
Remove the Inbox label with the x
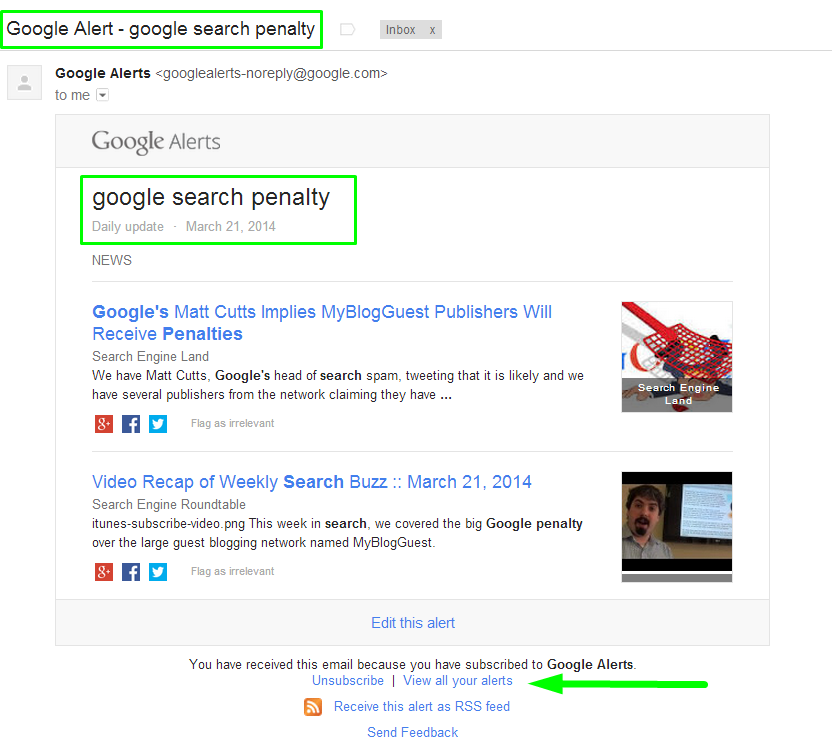tap(432, 30)
